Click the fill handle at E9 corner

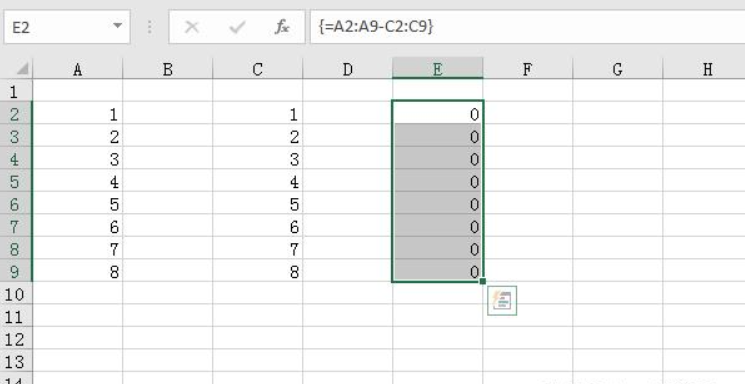coord(483,281)
